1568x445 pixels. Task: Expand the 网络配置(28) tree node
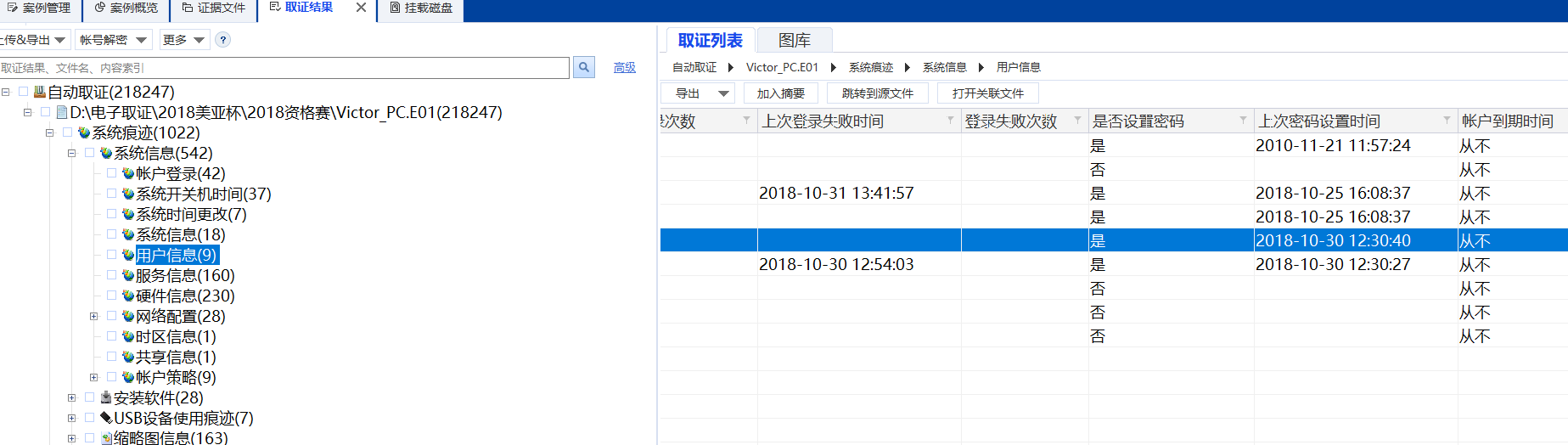(x=93, y=316)
